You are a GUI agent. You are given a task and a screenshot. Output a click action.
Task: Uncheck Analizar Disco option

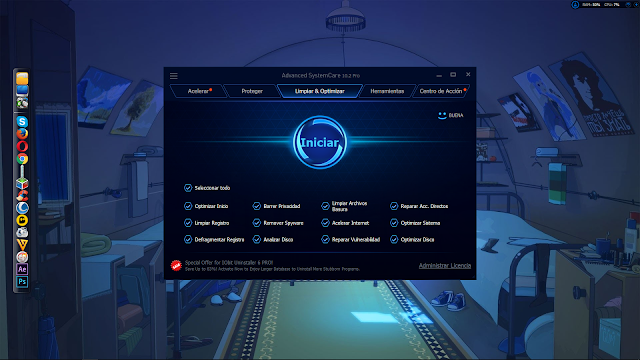point(257,240)
